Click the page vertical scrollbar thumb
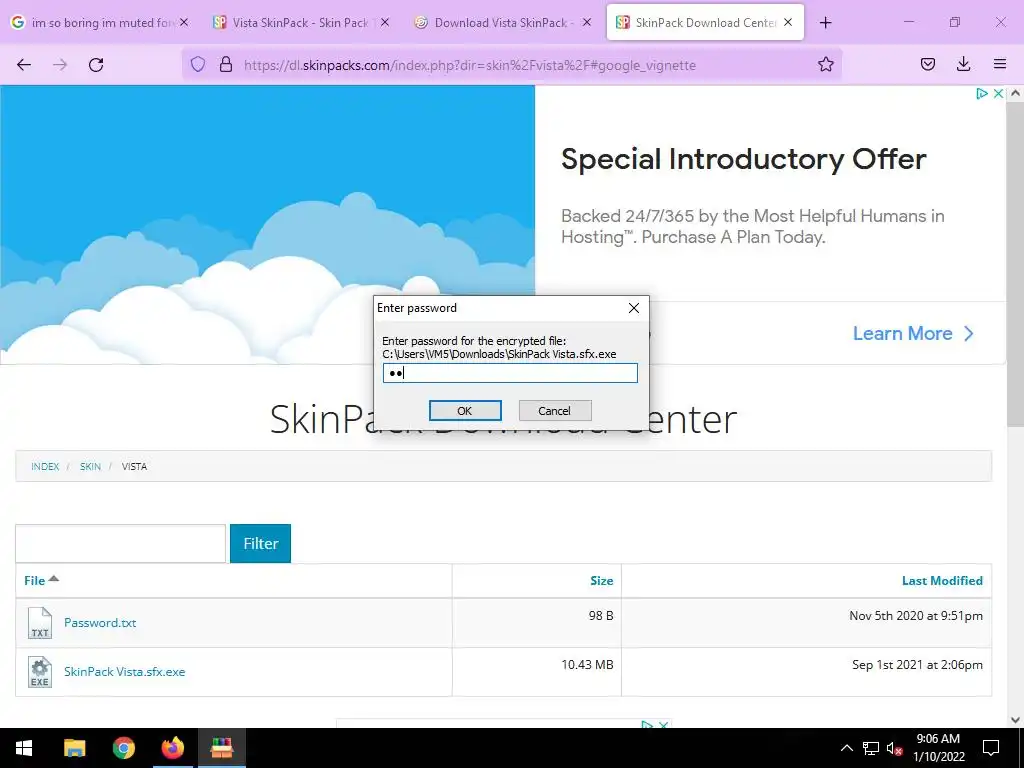Image resolution: width=1024 pixels, height=768 pixels. point(1015,264)
